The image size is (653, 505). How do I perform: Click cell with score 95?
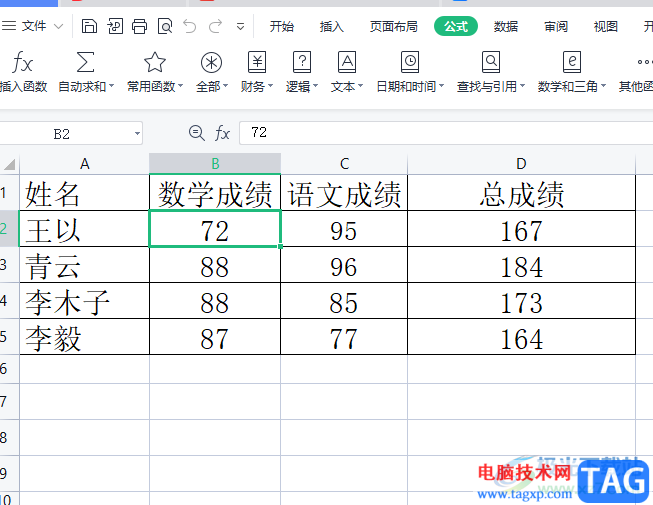344,229
